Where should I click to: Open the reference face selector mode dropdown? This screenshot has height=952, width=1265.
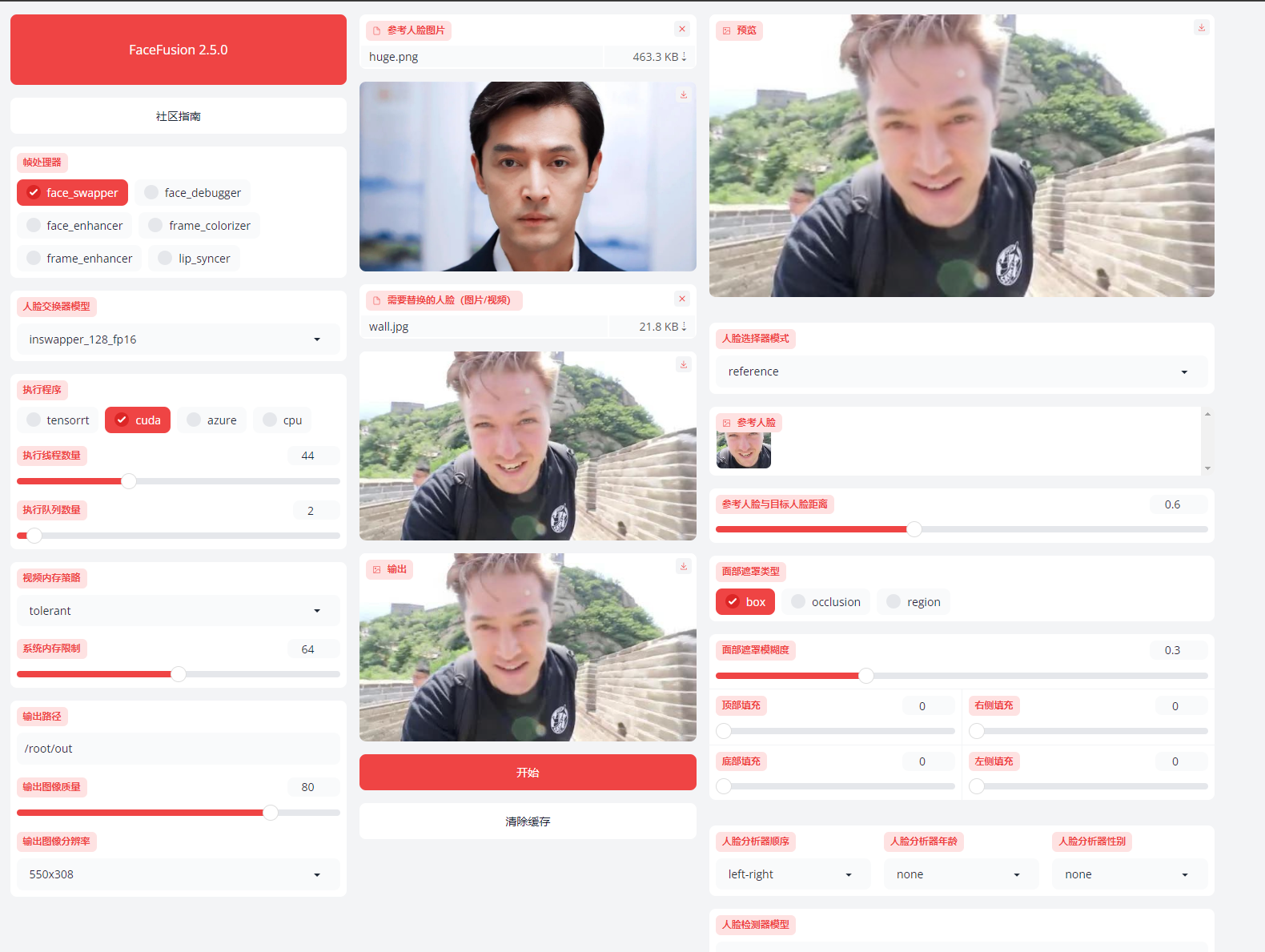coord(962,372)
